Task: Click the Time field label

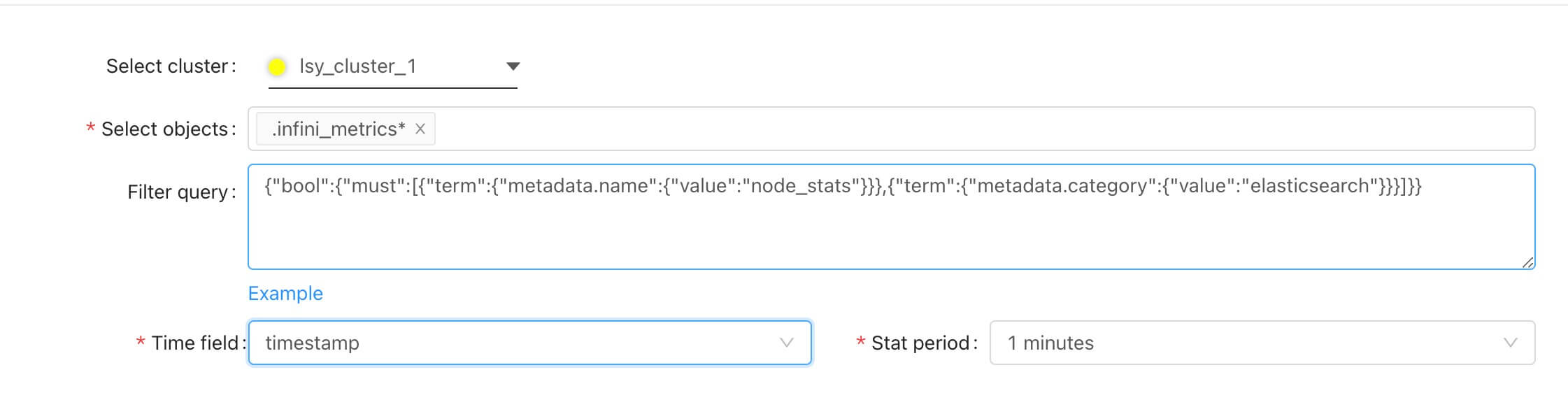Action: tap(195, 343)
